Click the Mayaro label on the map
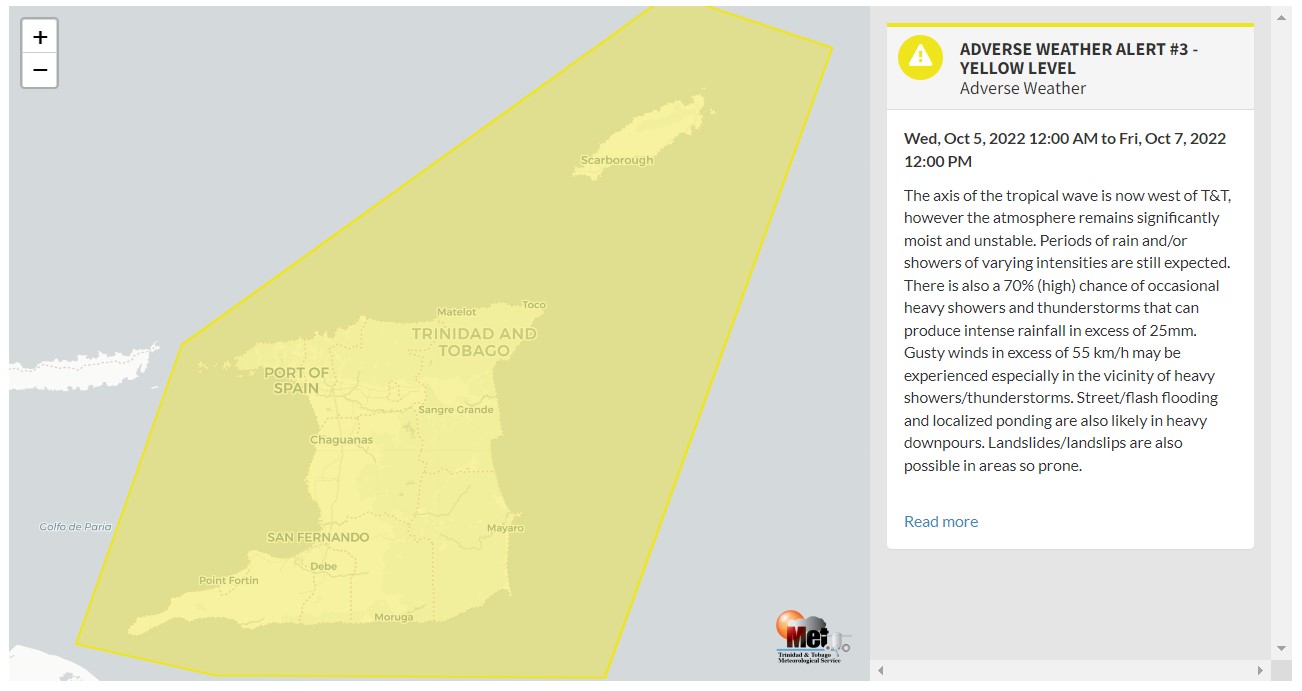The height and width of the screenshot is (691, 1302). pyautogui.click(x=505, y=528)
